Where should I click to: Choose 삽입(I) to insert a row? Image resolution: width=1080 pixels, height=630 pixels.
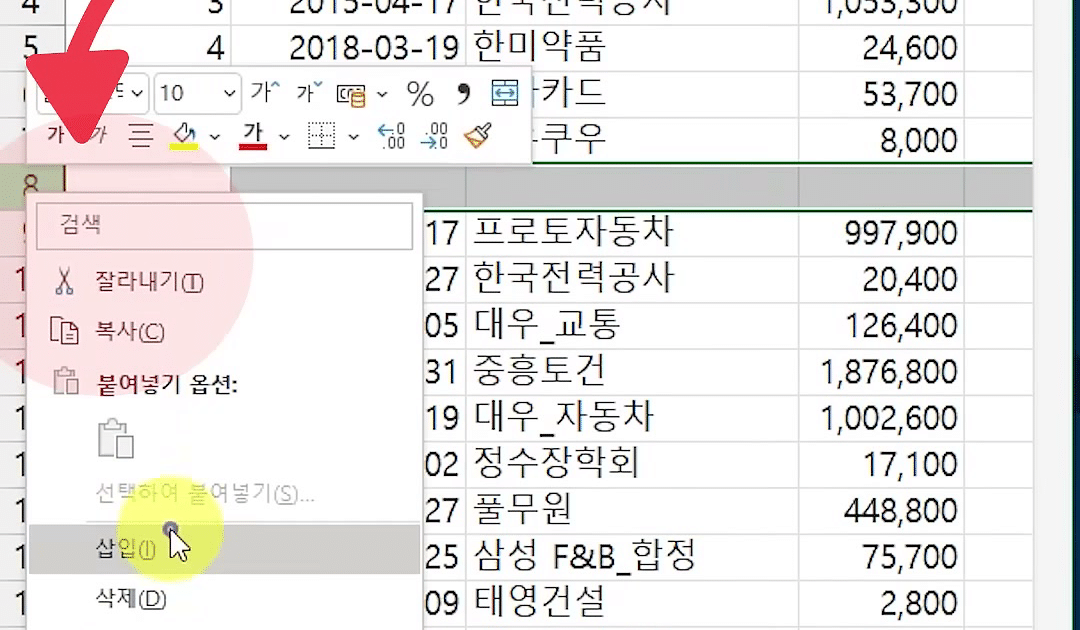point(223,549)
